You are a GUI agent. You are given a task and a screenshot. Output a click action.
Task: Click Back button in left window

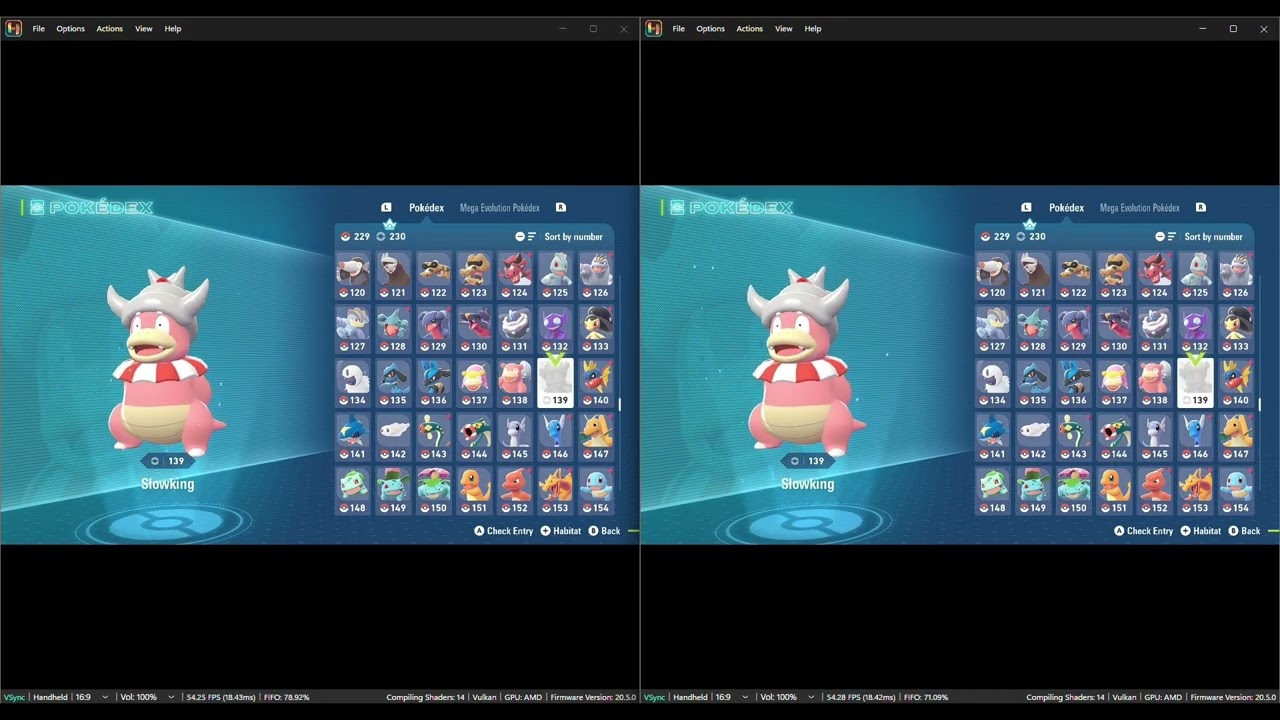604,531
